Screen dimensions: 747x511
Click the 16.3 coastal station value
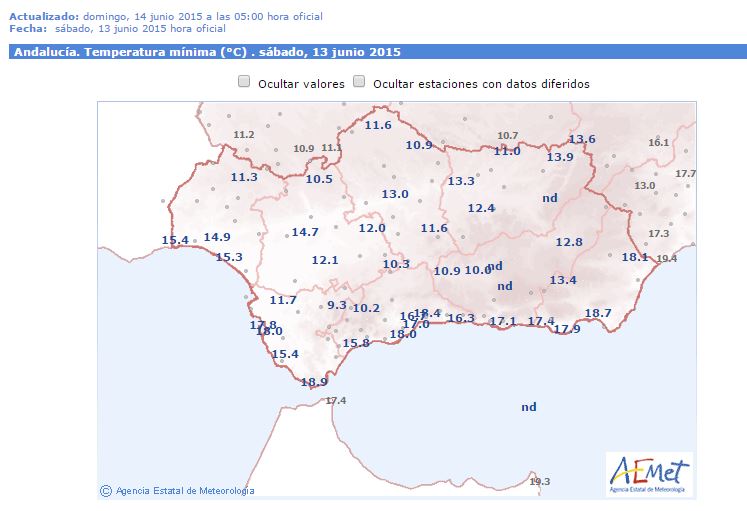[x=461, y=318]
